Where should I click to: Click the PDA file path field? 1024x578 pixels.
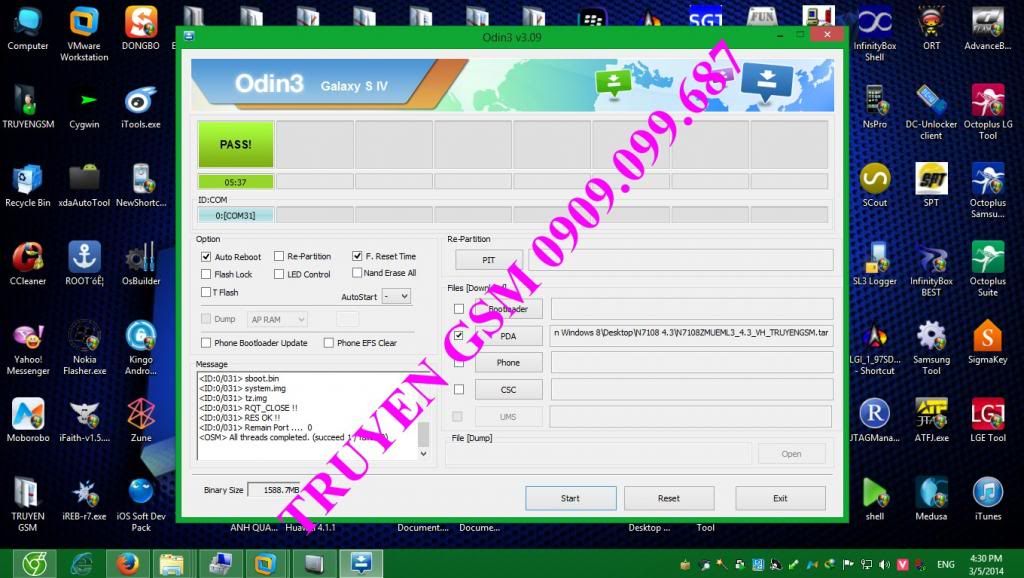[692, 335]
